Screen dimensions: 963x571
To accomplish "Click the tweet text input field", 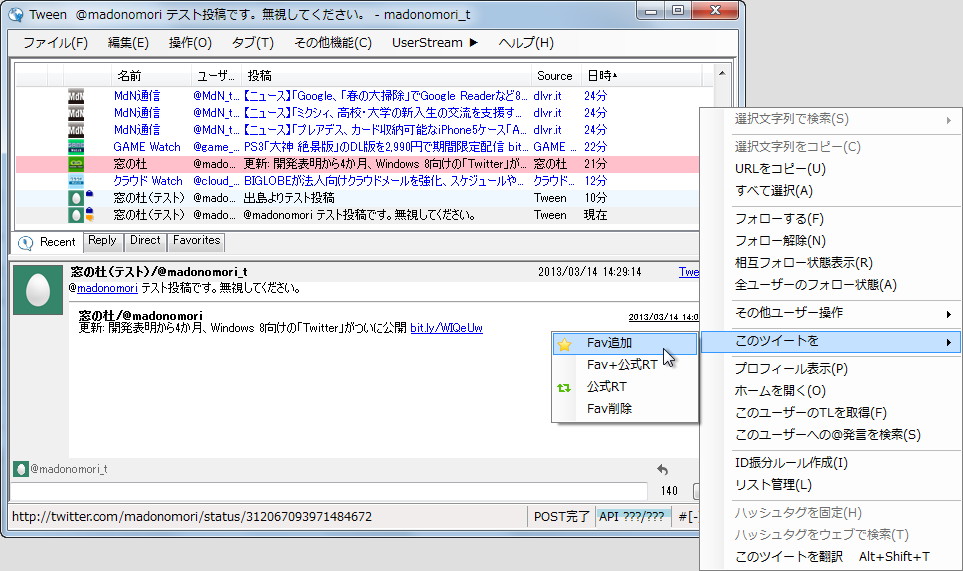I will (329, 491).
